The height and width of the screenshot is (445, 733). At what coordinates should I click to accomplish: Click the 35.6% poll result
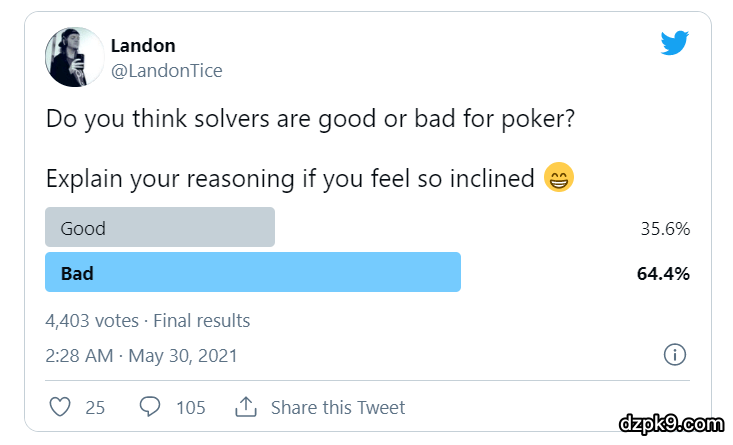(665, 229)
